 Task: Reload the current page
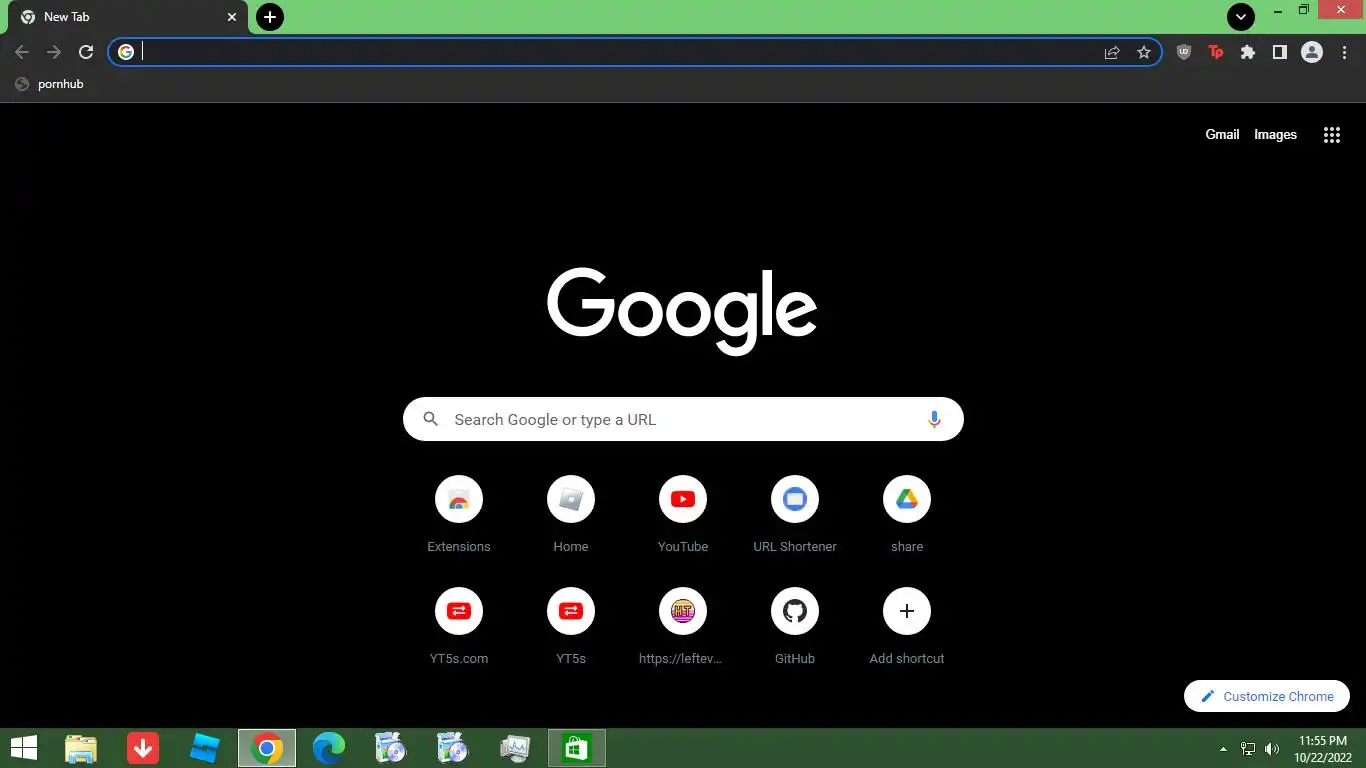[86, 52]
